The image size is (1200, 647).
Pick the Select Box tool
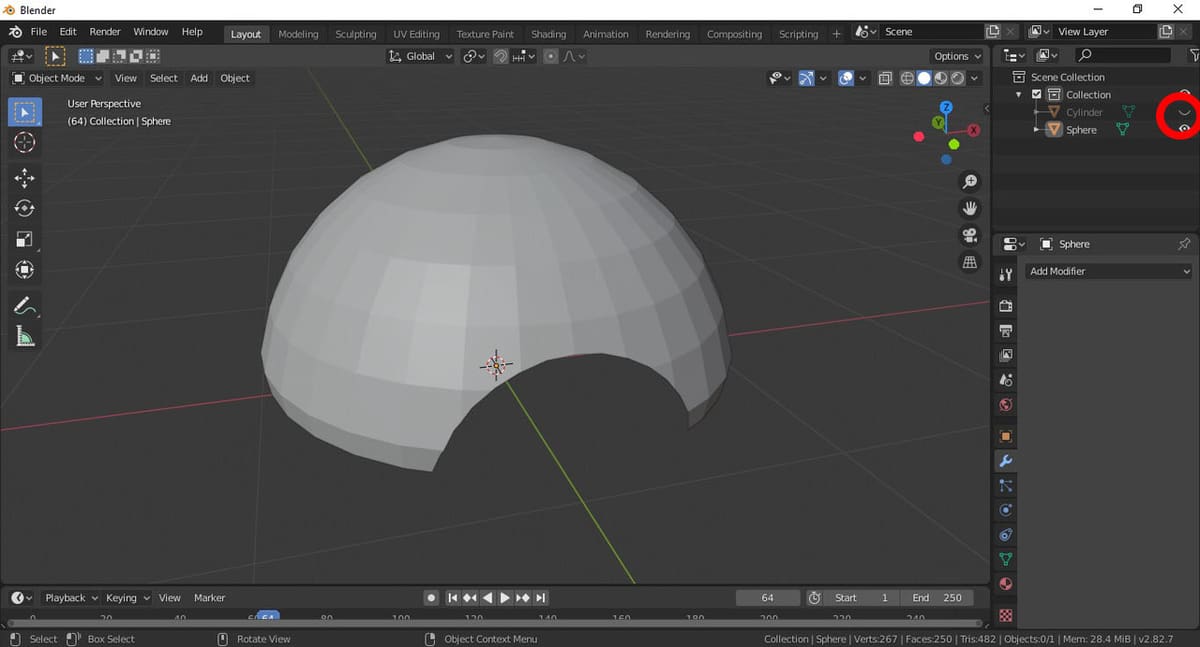coord(25,112)
